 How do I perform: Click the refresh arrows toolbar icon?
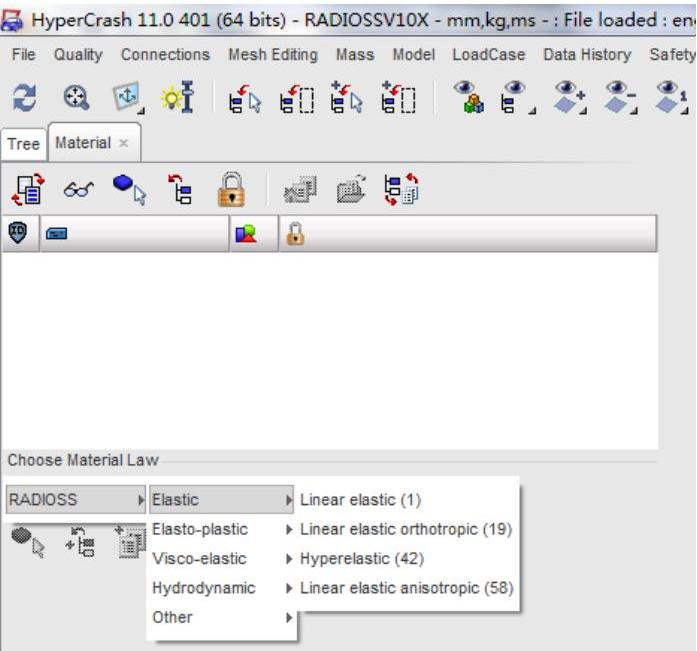click(x=24, y=97)
